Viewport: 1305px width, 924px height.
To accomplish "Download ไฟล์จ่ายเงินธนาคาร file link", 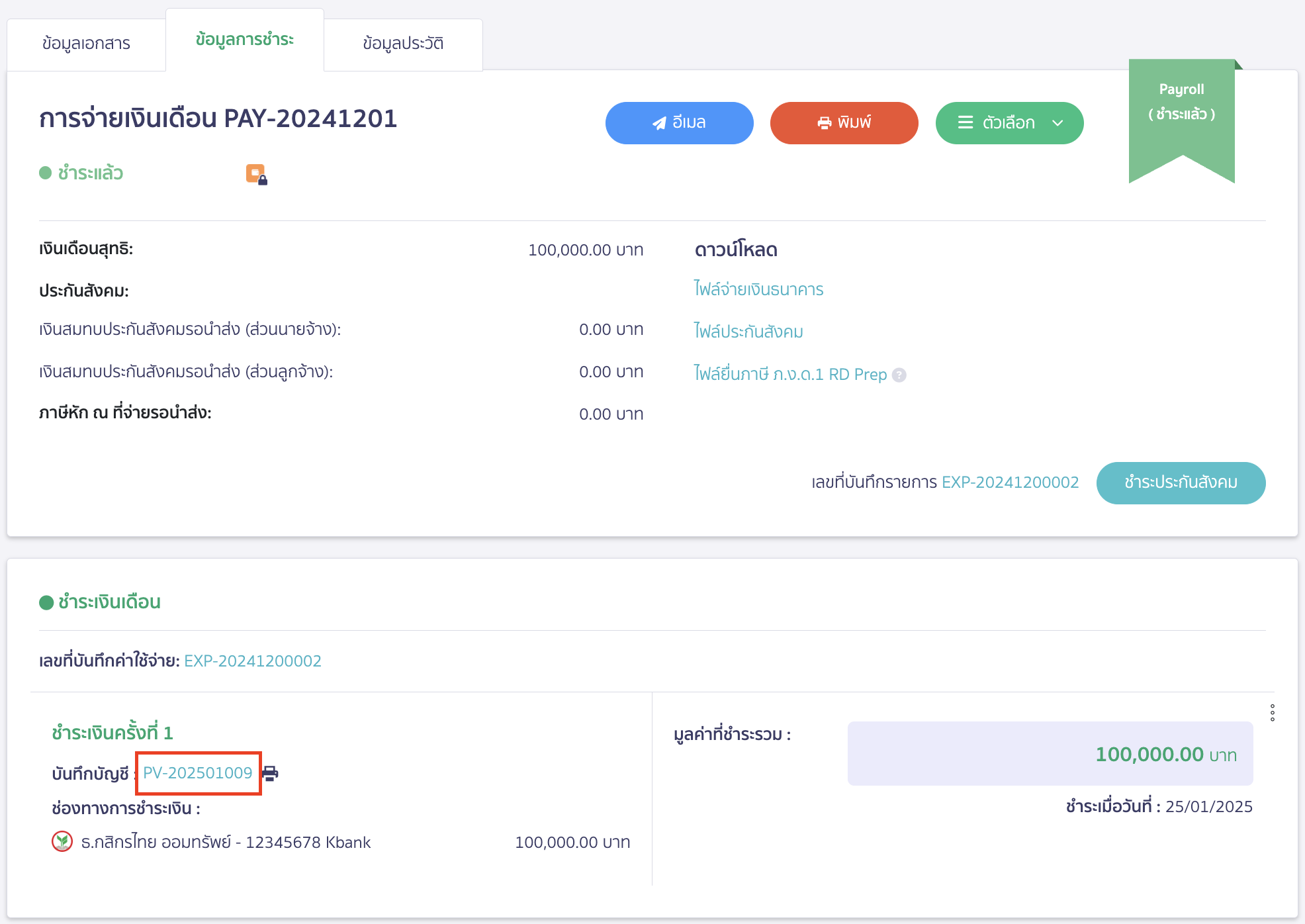I will tap(758, 289).
